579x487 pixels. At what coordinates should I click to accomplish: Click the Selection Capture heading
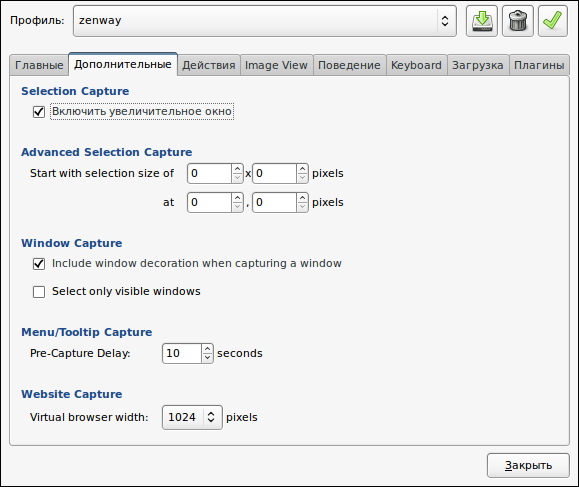click(75, 91)
